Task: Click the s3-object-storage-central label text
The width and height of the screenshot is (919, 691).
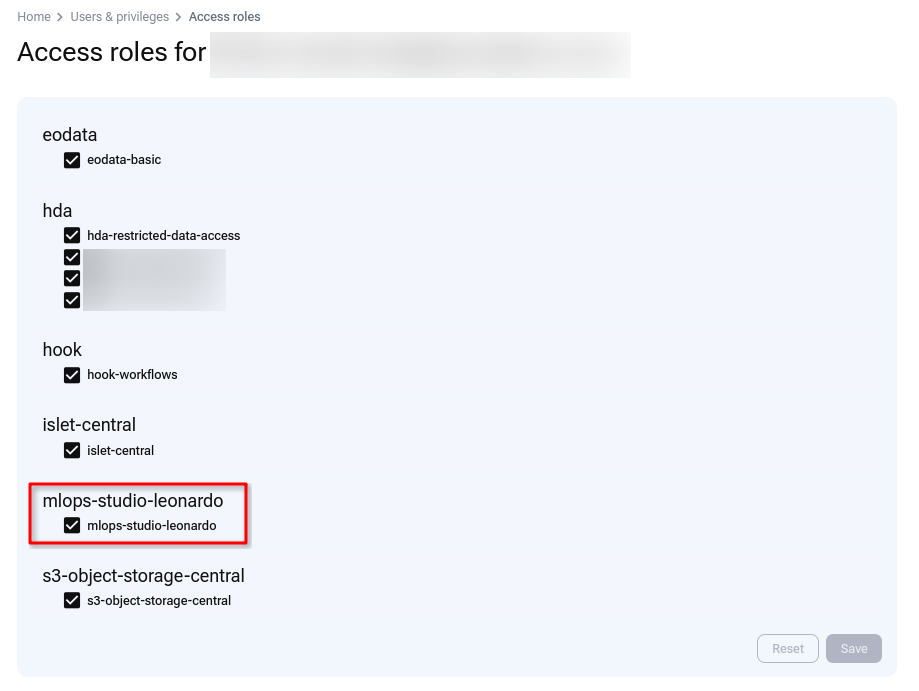Action: click(x=159, y=601)
